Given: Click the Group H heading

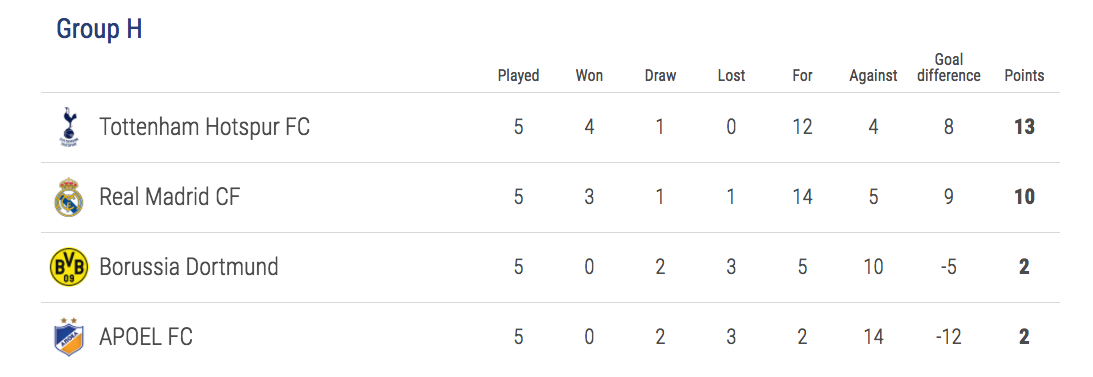Looking at the screenshot, I should [x=99, y=29].
